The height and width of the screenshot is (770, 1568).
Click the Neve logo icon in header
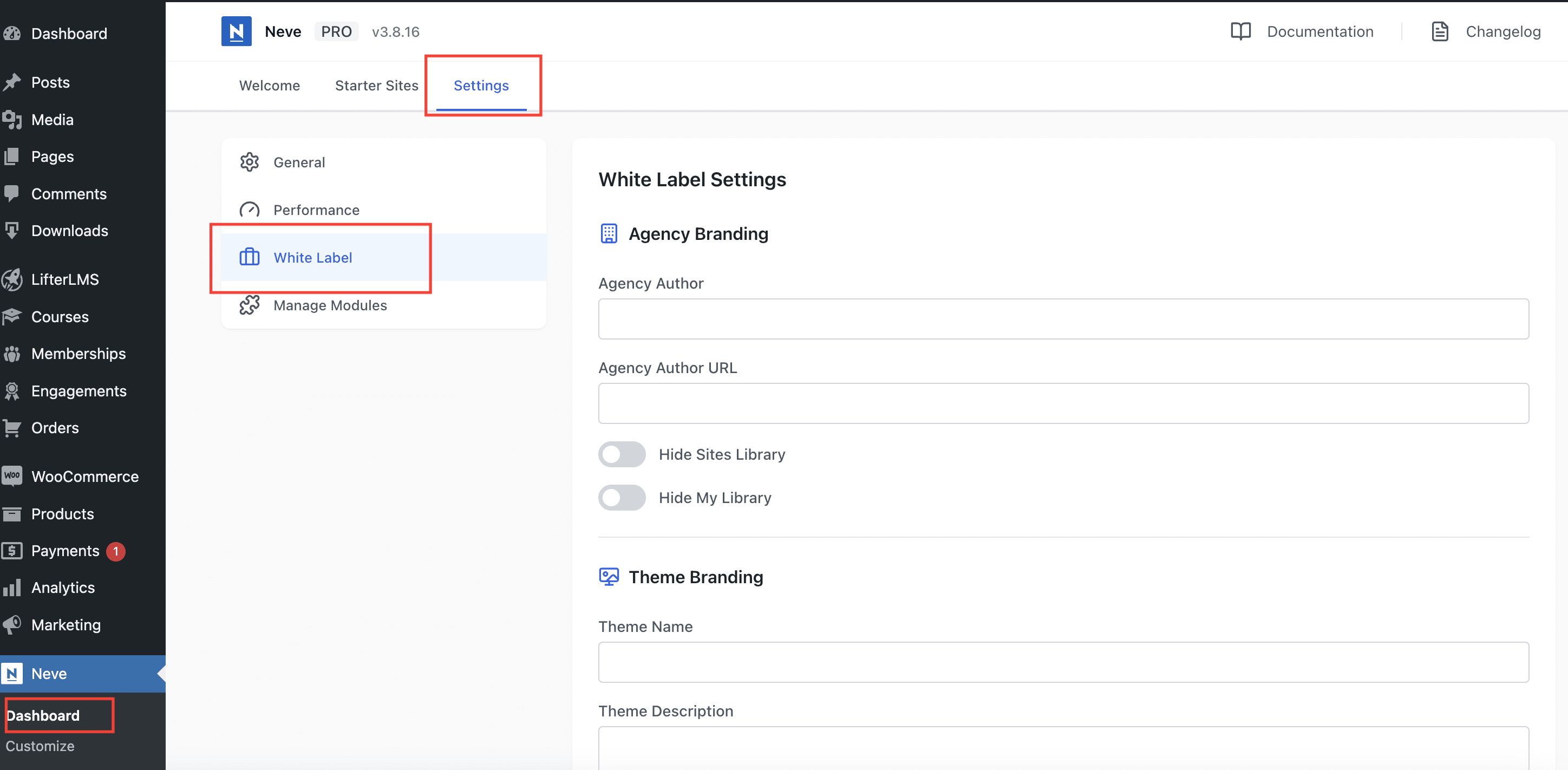(x=236, y=31)
